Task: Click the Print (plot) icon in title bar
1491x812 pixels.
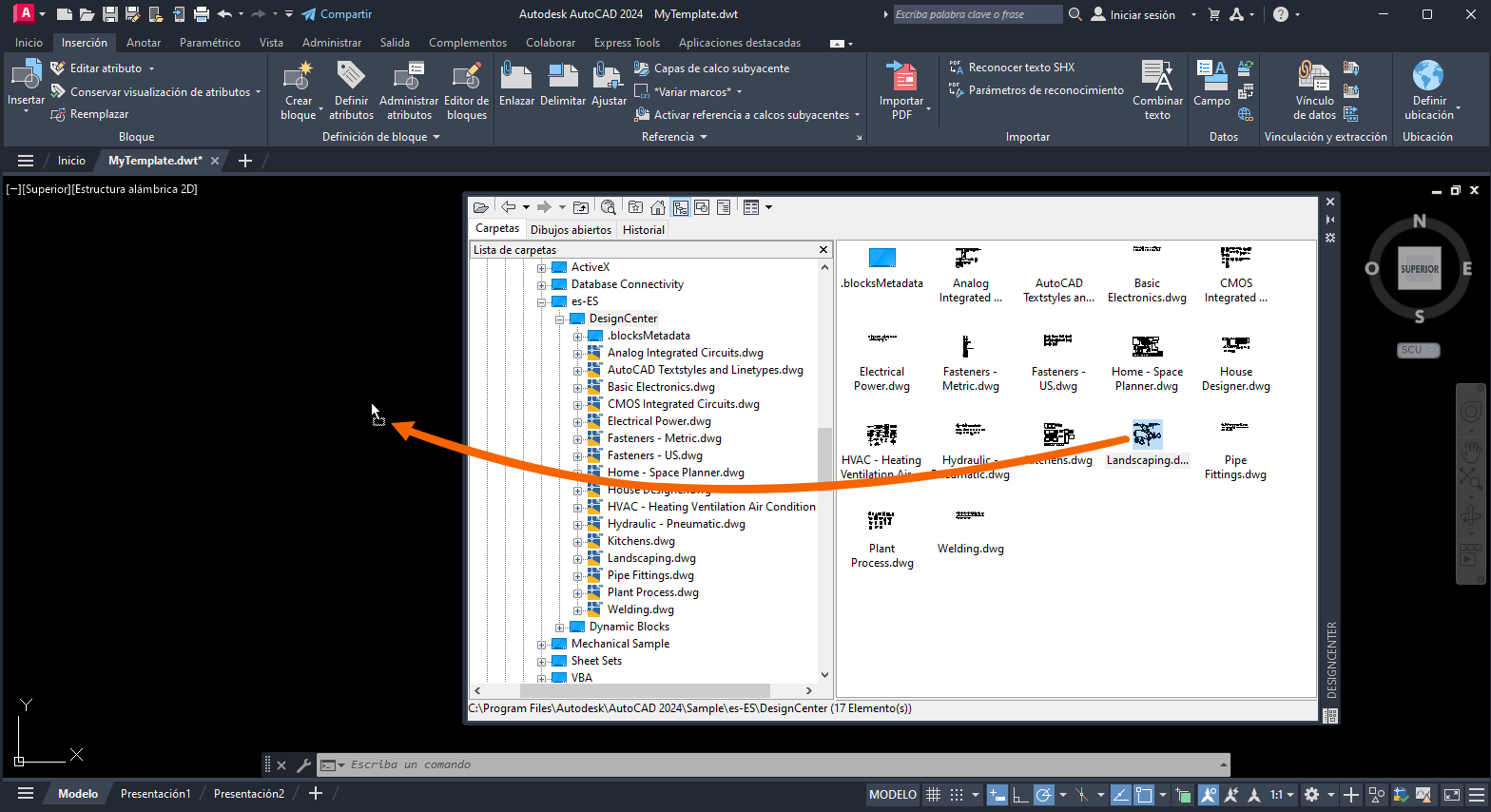Action: click(x=201, y=14)
